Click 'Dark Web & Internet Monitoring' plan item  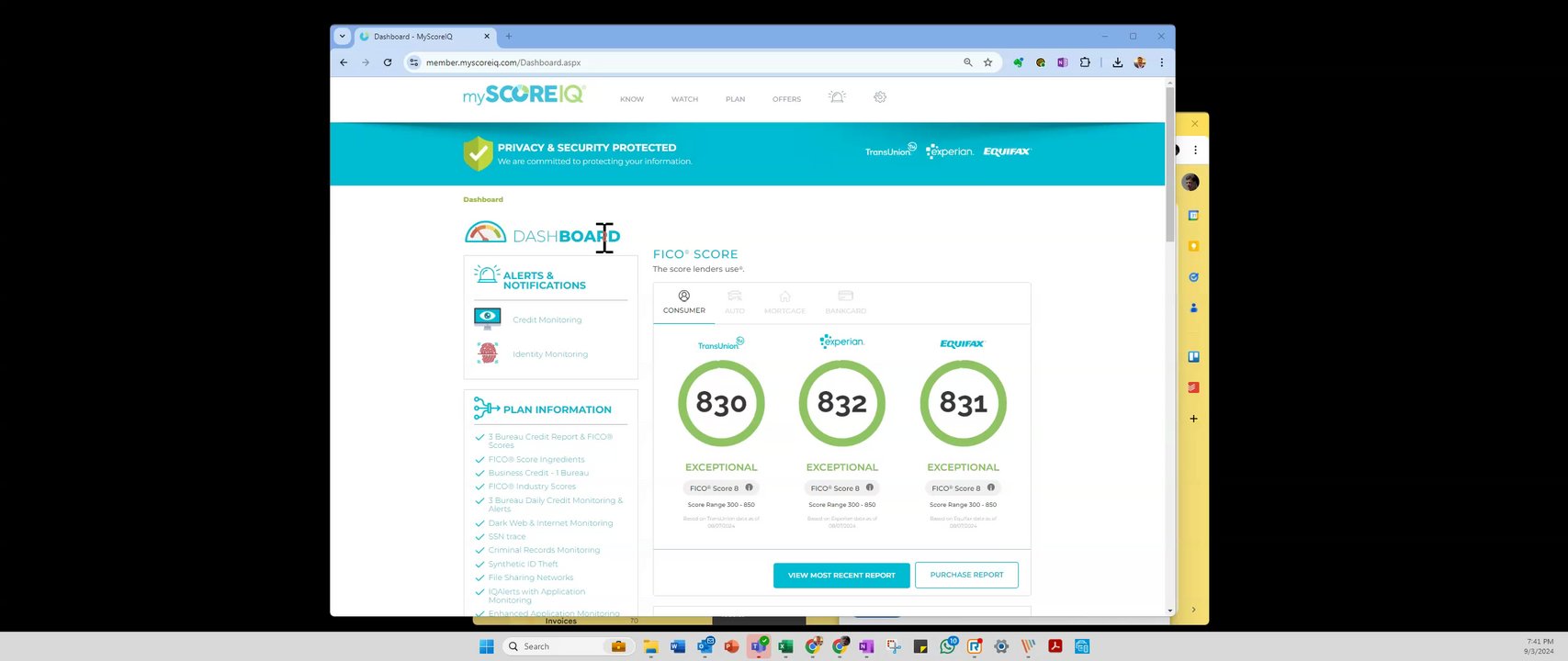point(550,523)
